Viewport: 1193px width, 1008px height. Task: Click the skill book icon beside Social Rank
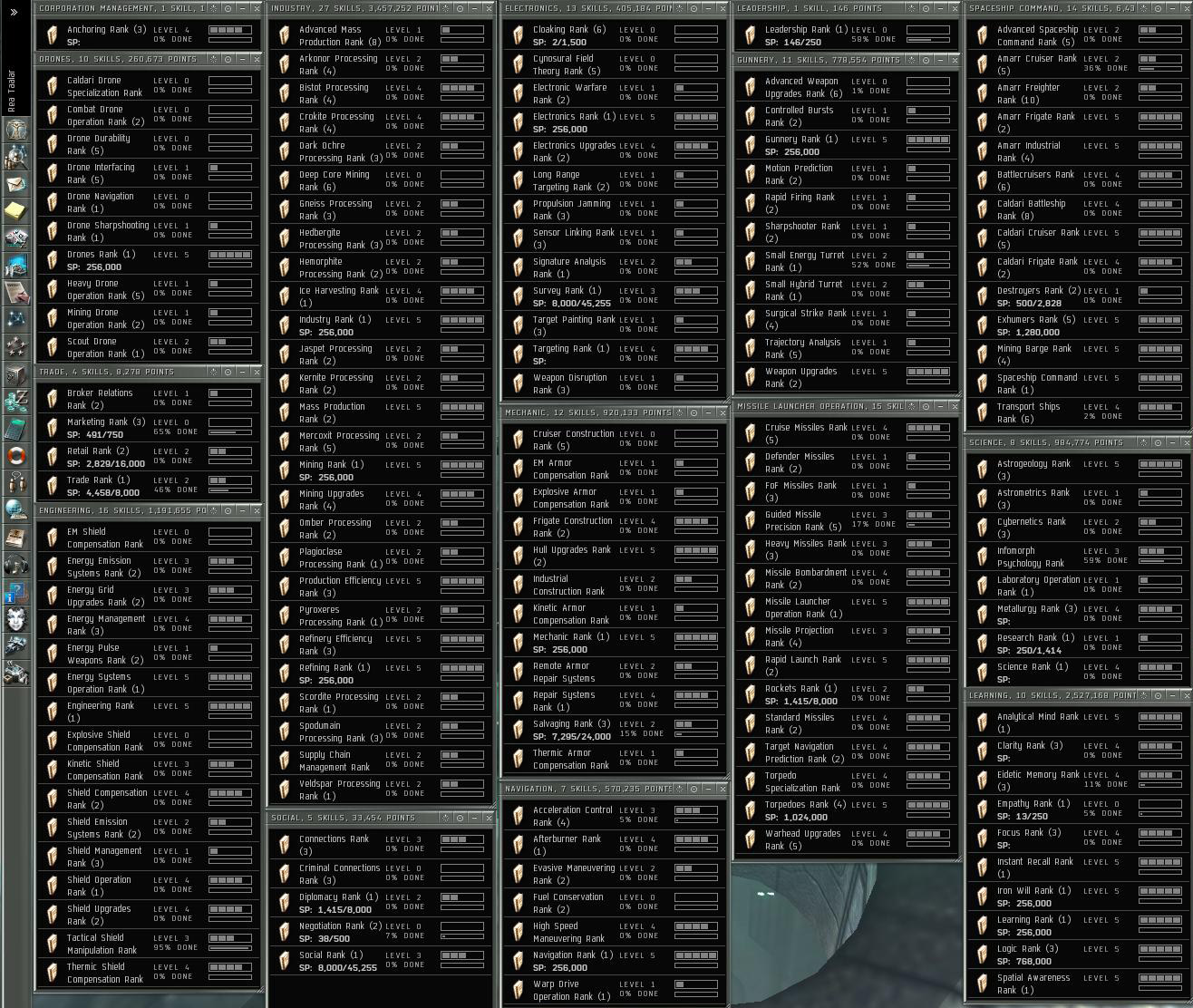285,961
